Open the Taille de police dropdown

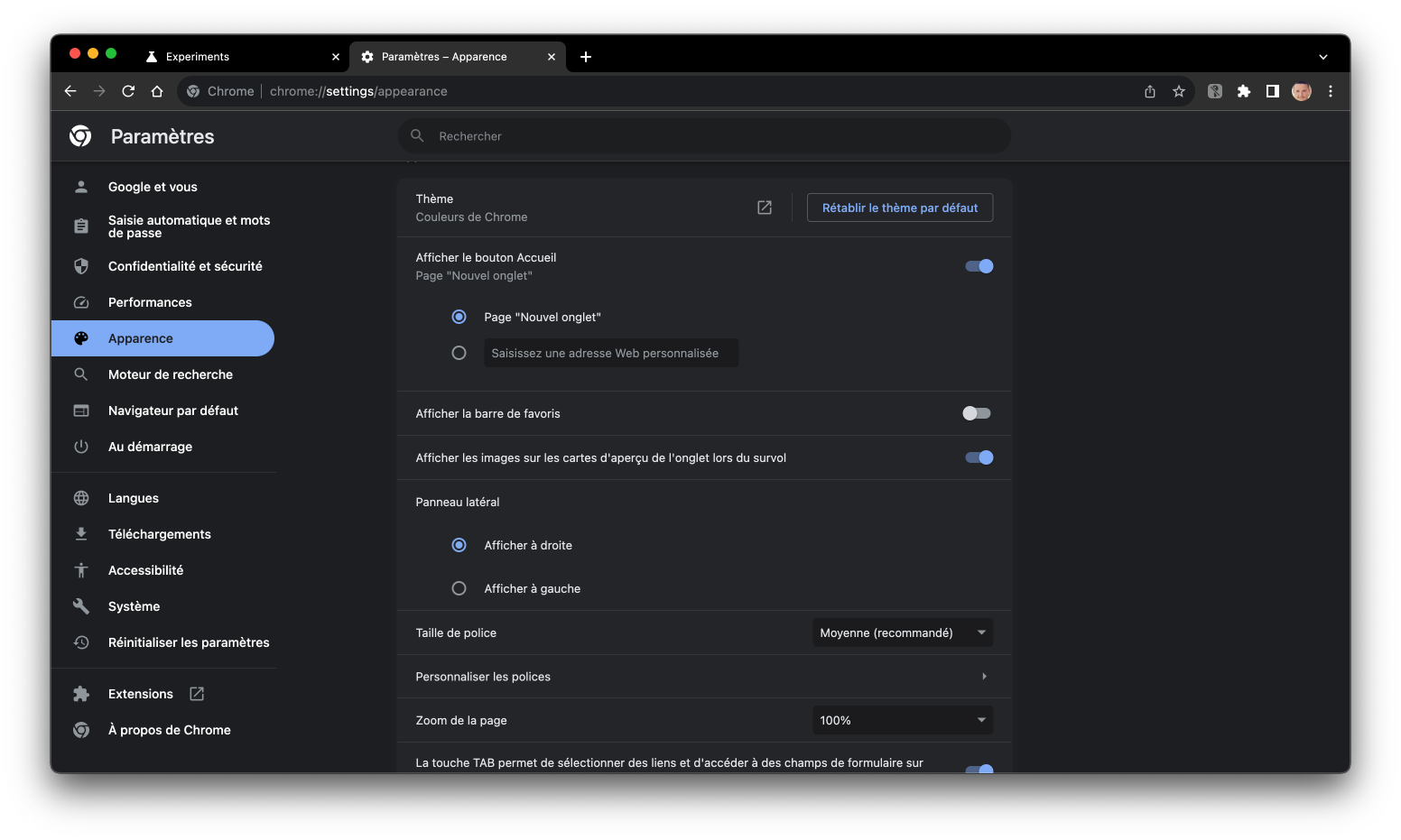tap(902, 632)
